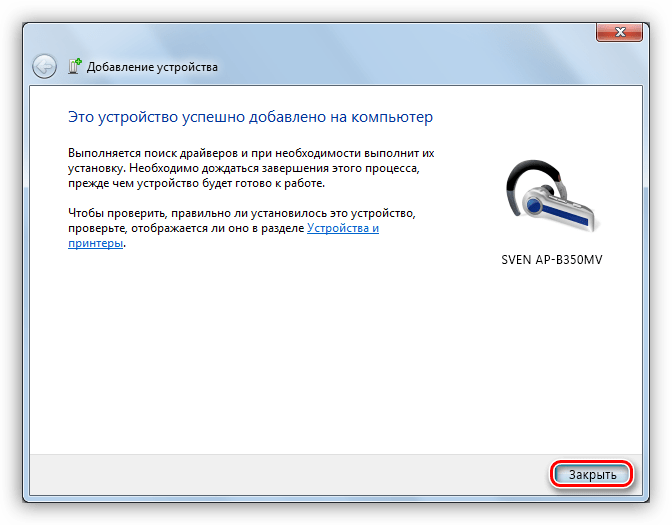The height and width of the screenshot is (525, 672).
Task: Click the paragraph starting Выполняется поиск драйверов
Action: tap(251, 168)
